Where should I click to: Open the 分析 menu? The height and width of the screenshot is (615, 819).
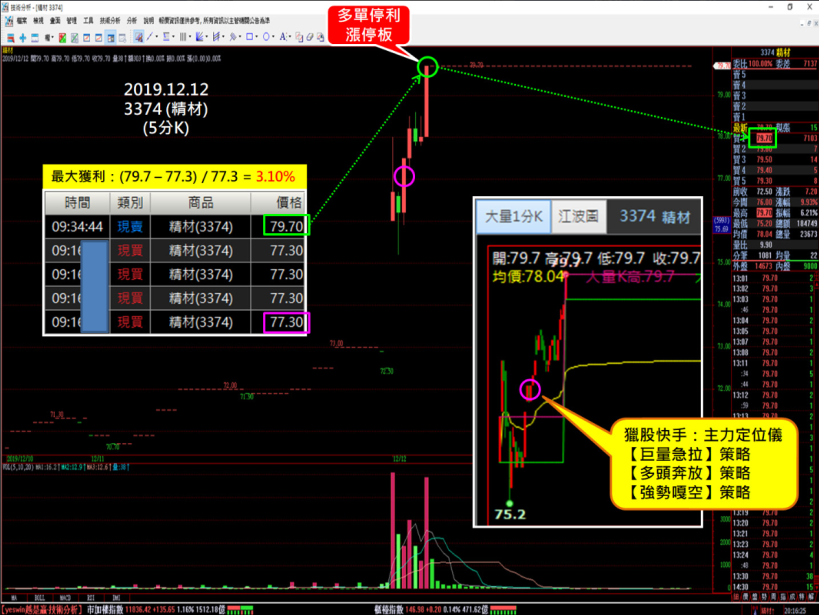[x=132, y=21]
